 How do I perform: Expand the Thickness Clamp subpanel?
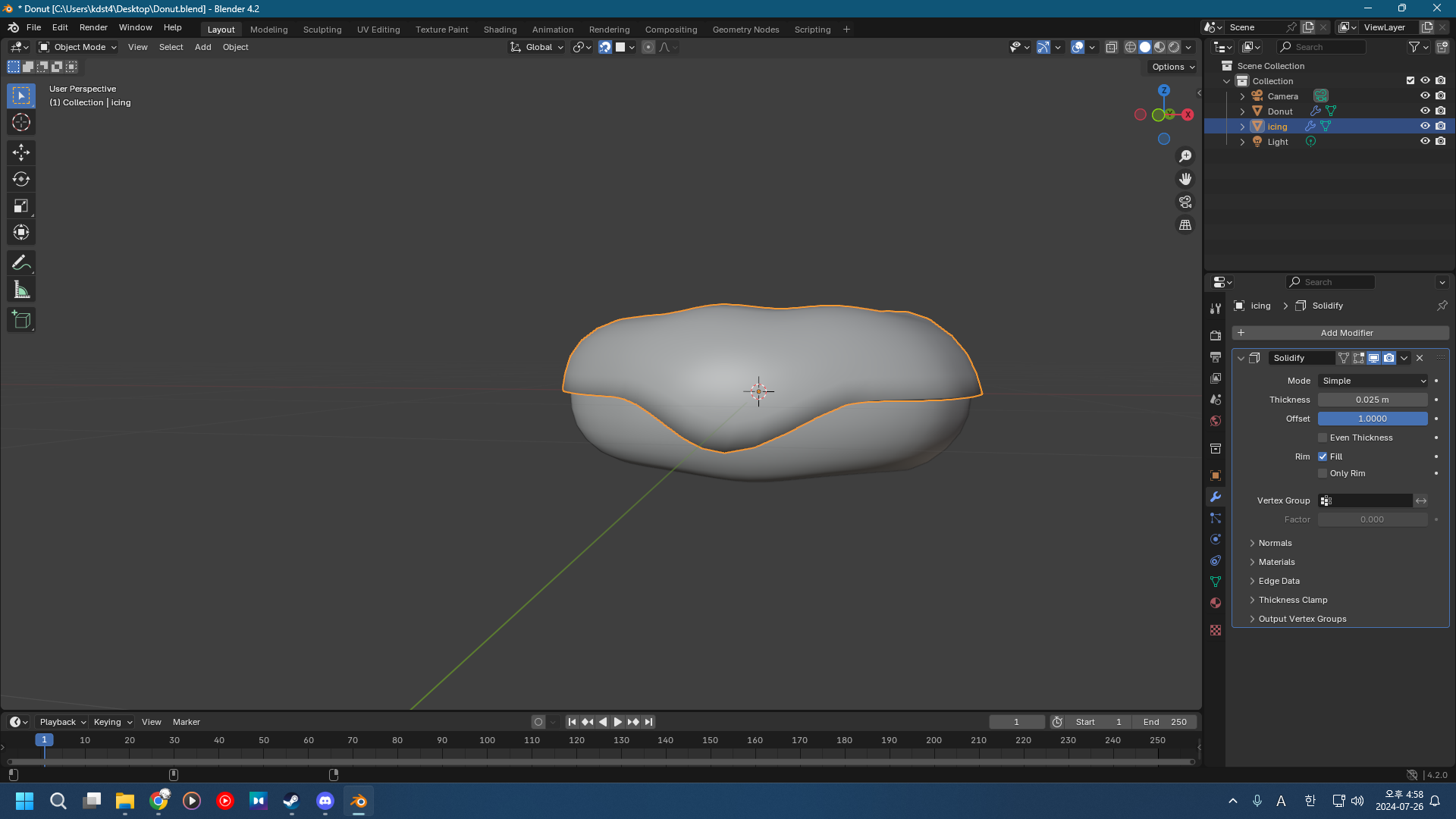pyautogui.click(x=1292, y=600)
